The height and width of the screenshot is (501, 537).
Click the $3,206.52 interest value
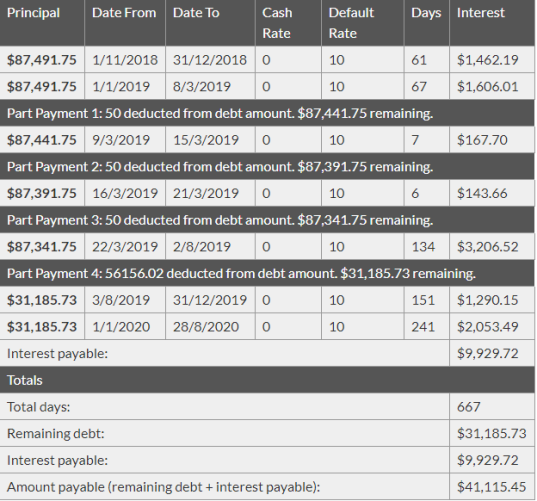[488, 247]
